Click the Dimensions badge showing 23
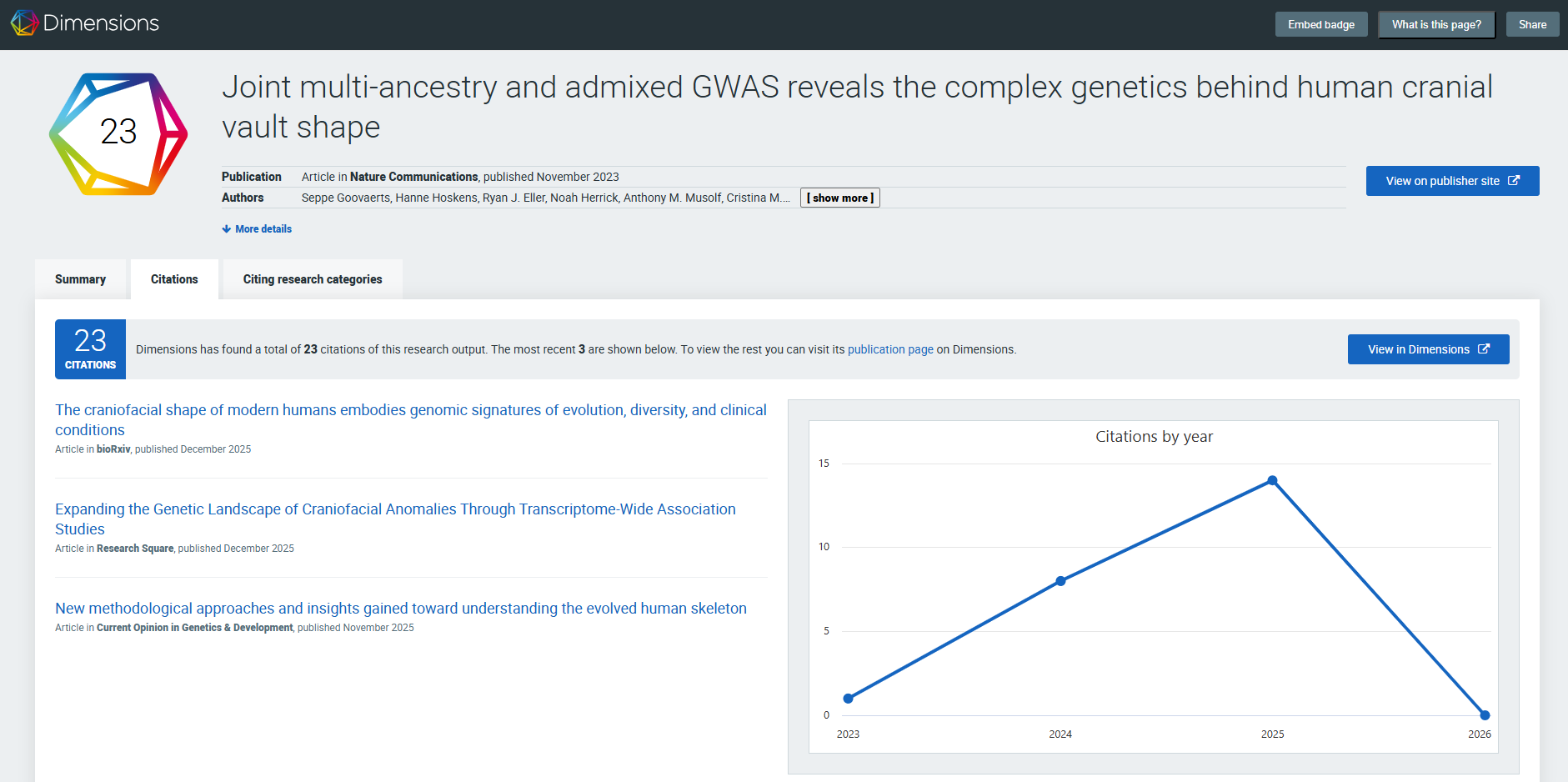 coord(118,133)
